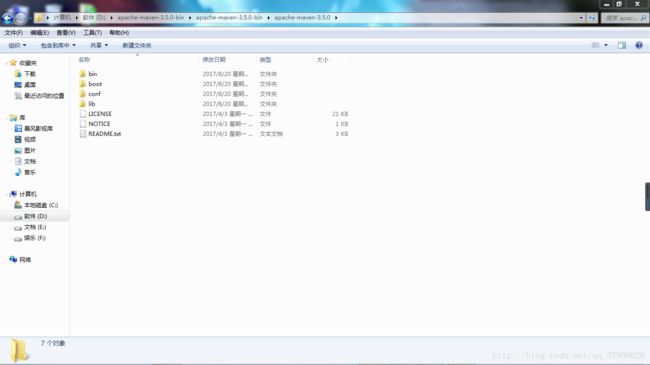
Task: Open recent pages dropdown by nav arrows
Action: pyautogui.click(x=30, y=18)
